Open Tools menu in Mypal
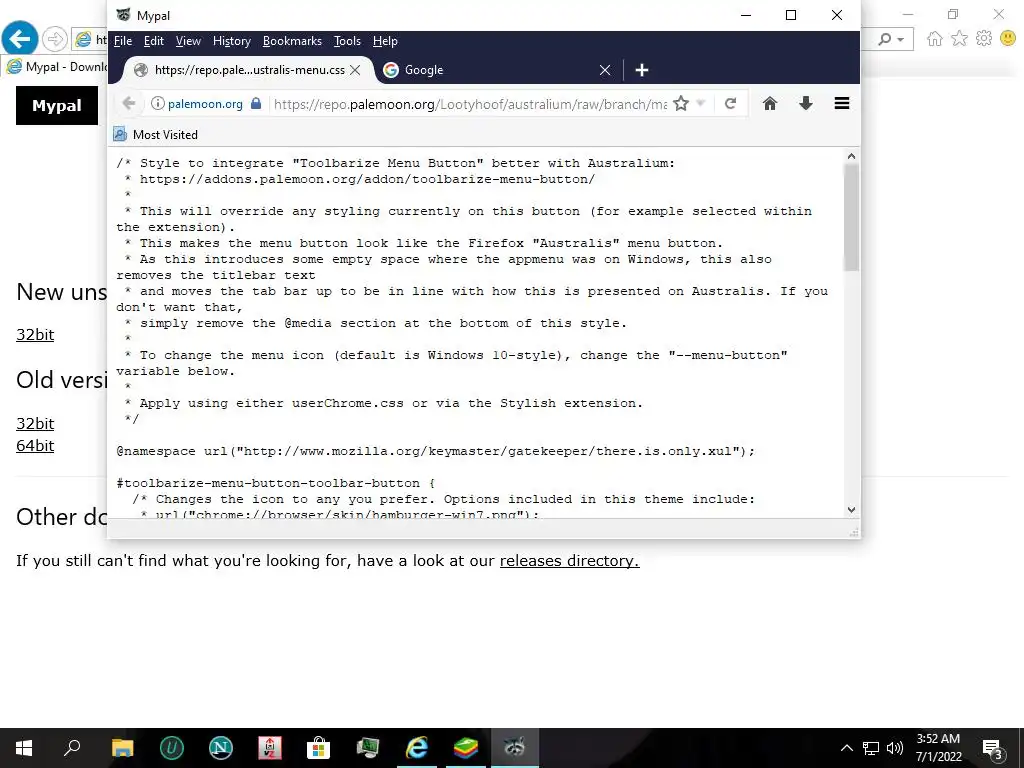1024x768 pixels. click(347, 40)
